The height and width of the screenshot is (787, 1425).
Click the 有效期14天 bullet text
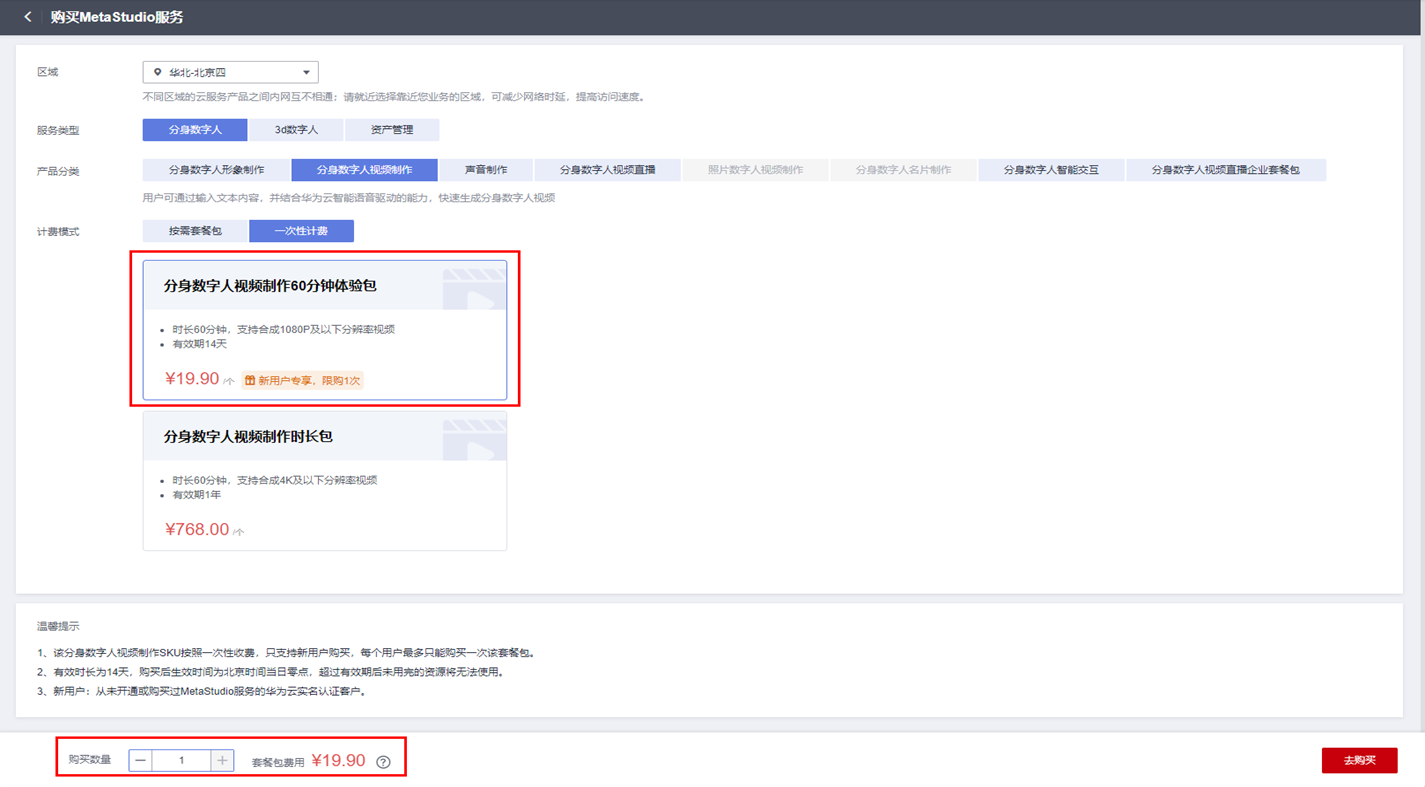tap(199, 344)
